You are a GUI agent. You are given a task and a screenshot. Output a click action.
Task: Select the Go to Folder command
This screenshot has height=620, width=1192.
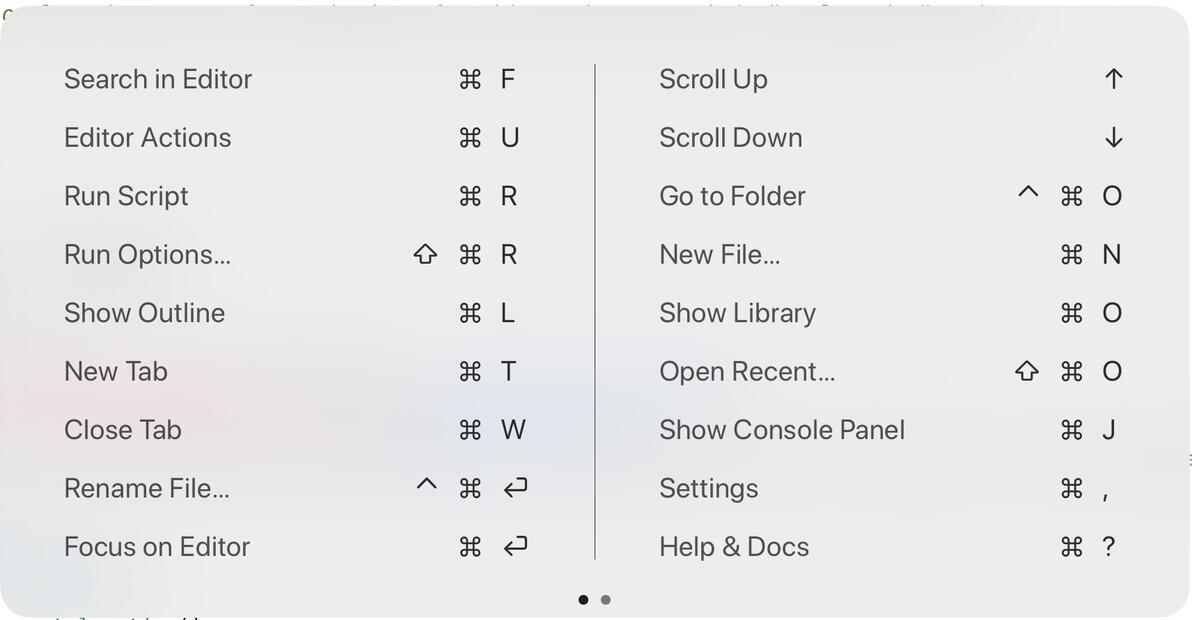[732, 196]
